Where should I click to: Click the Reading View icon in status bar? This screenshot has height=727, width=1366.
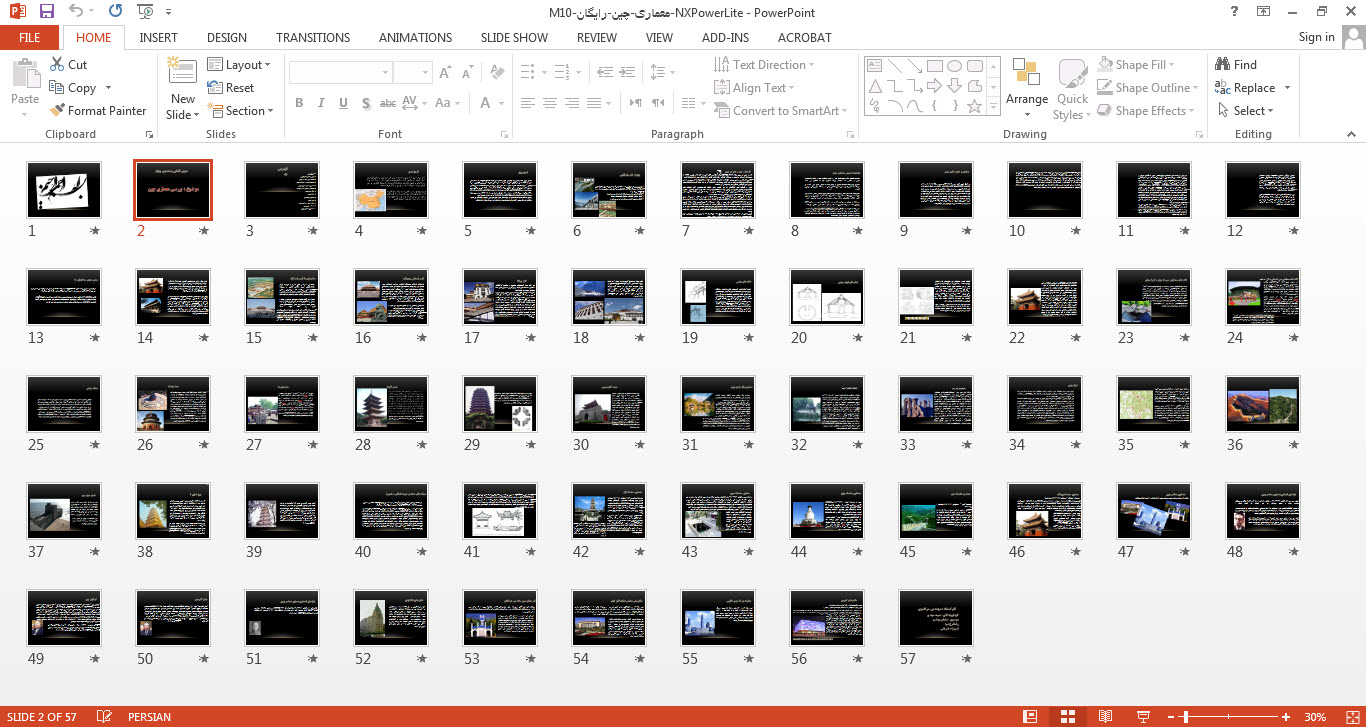pos(1105,717)
